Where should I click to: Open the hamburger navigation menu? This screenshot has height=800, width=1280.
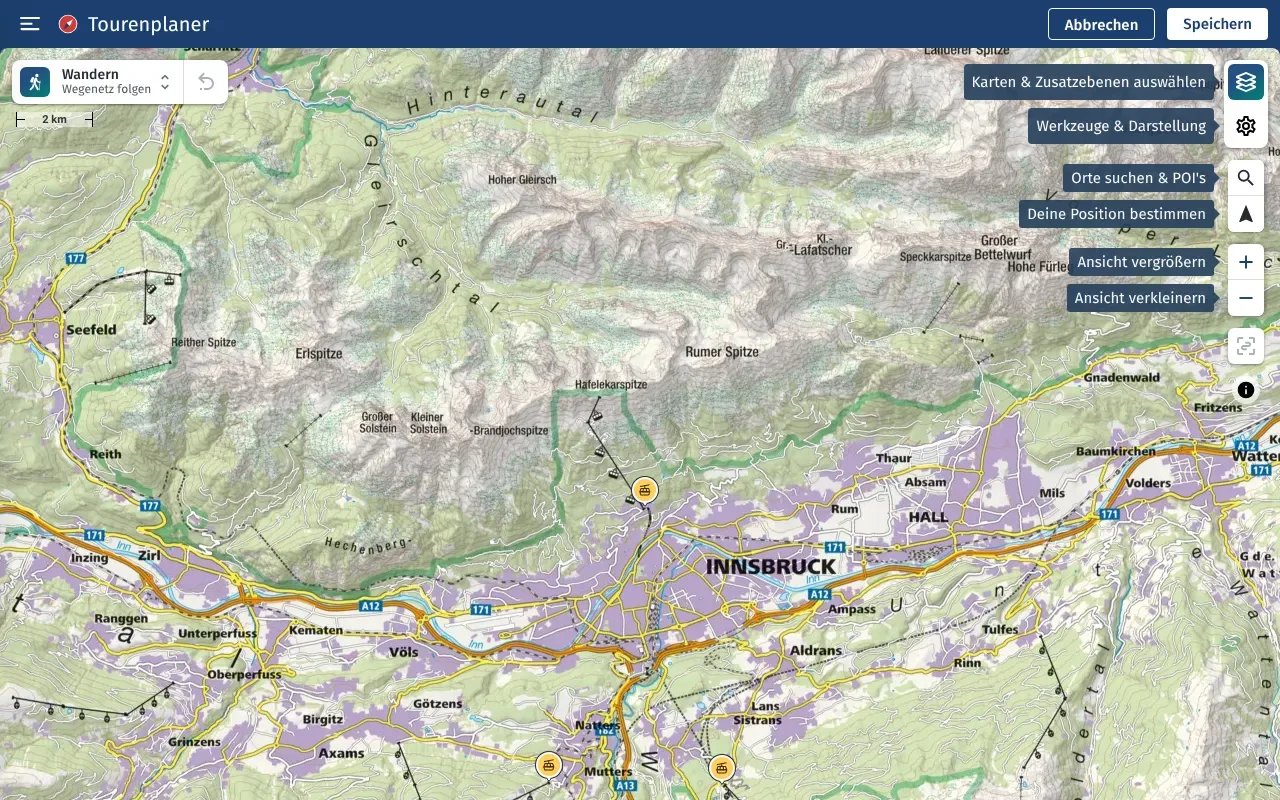[29, 24]
